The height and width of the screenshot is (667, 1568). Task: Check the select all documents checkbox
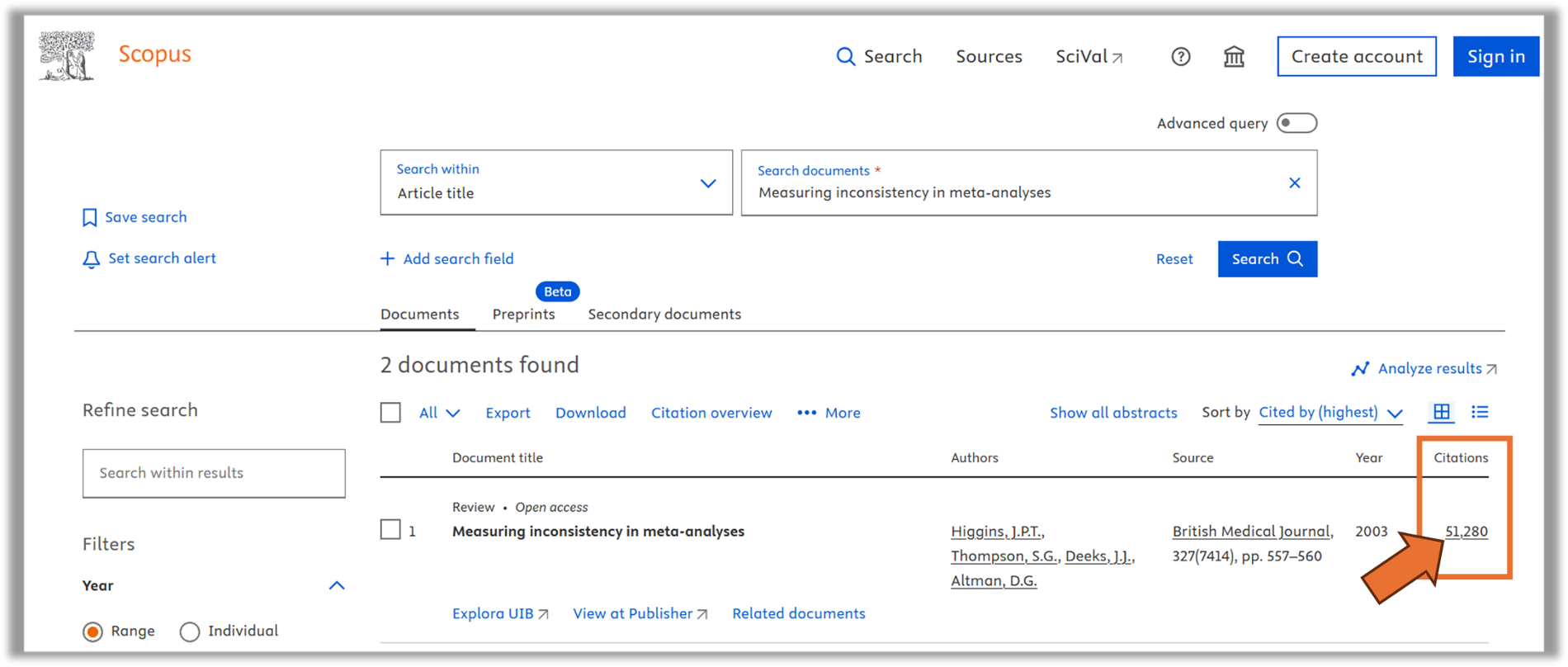(390, 413)
